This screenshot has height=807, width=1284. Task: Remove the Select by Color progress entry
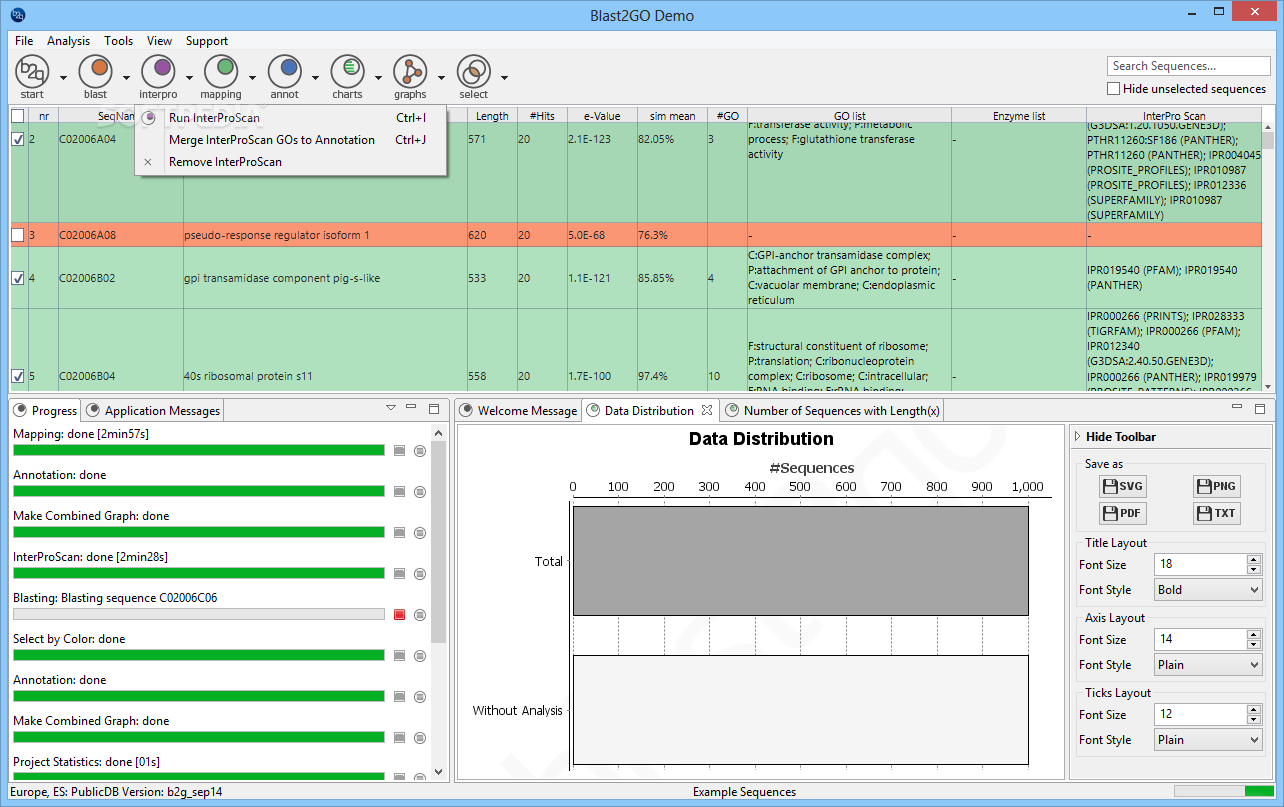click(x=420, y=655)
